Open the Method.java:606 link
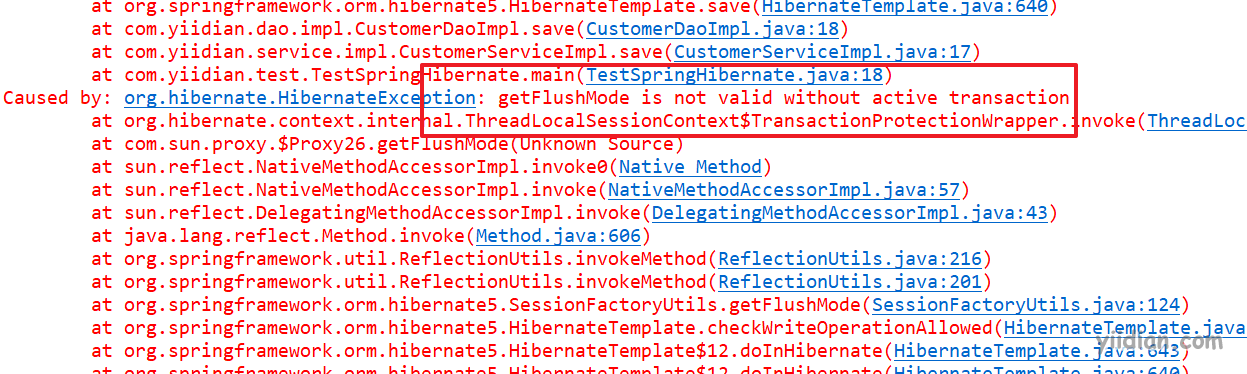Image resolution: width=1247 pixels, height=374 pixels. coord(558,236)
